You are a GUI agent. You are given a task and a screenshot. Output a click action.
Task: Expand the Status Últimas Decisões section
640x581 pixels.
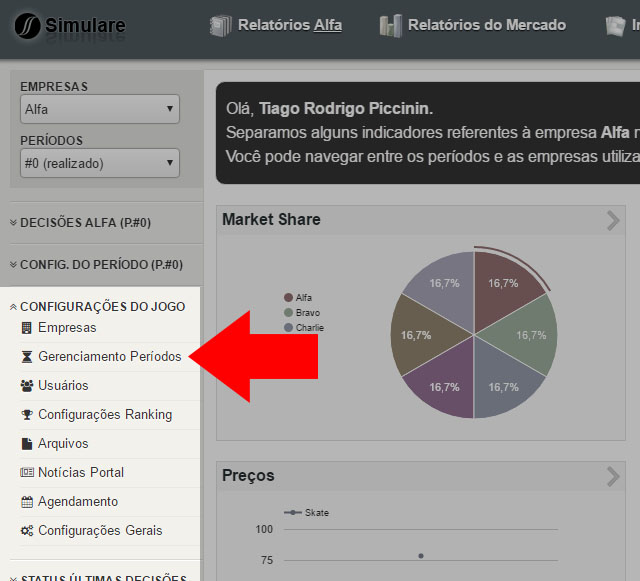[98, 577]
